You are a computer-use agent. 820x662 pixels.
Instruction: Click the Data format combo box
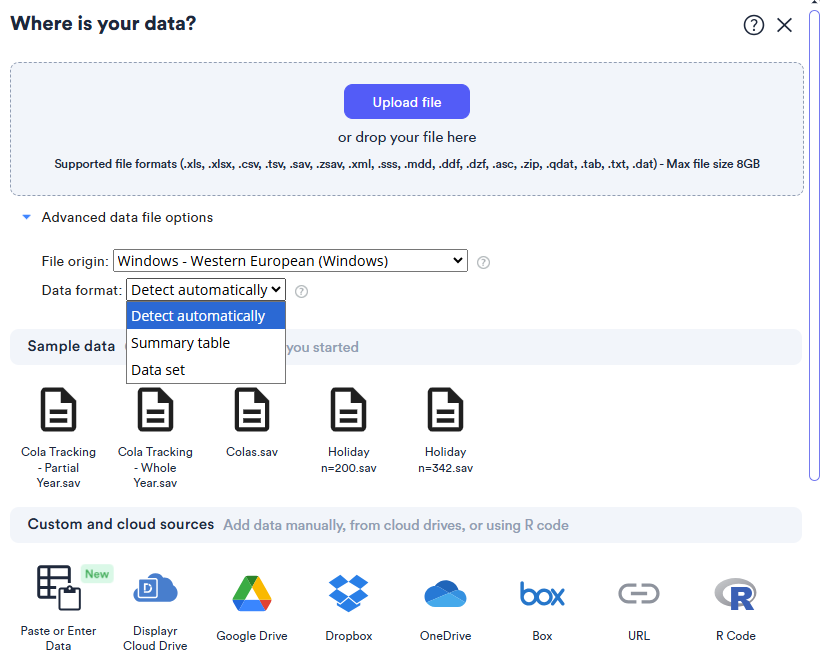coord(206,290)
